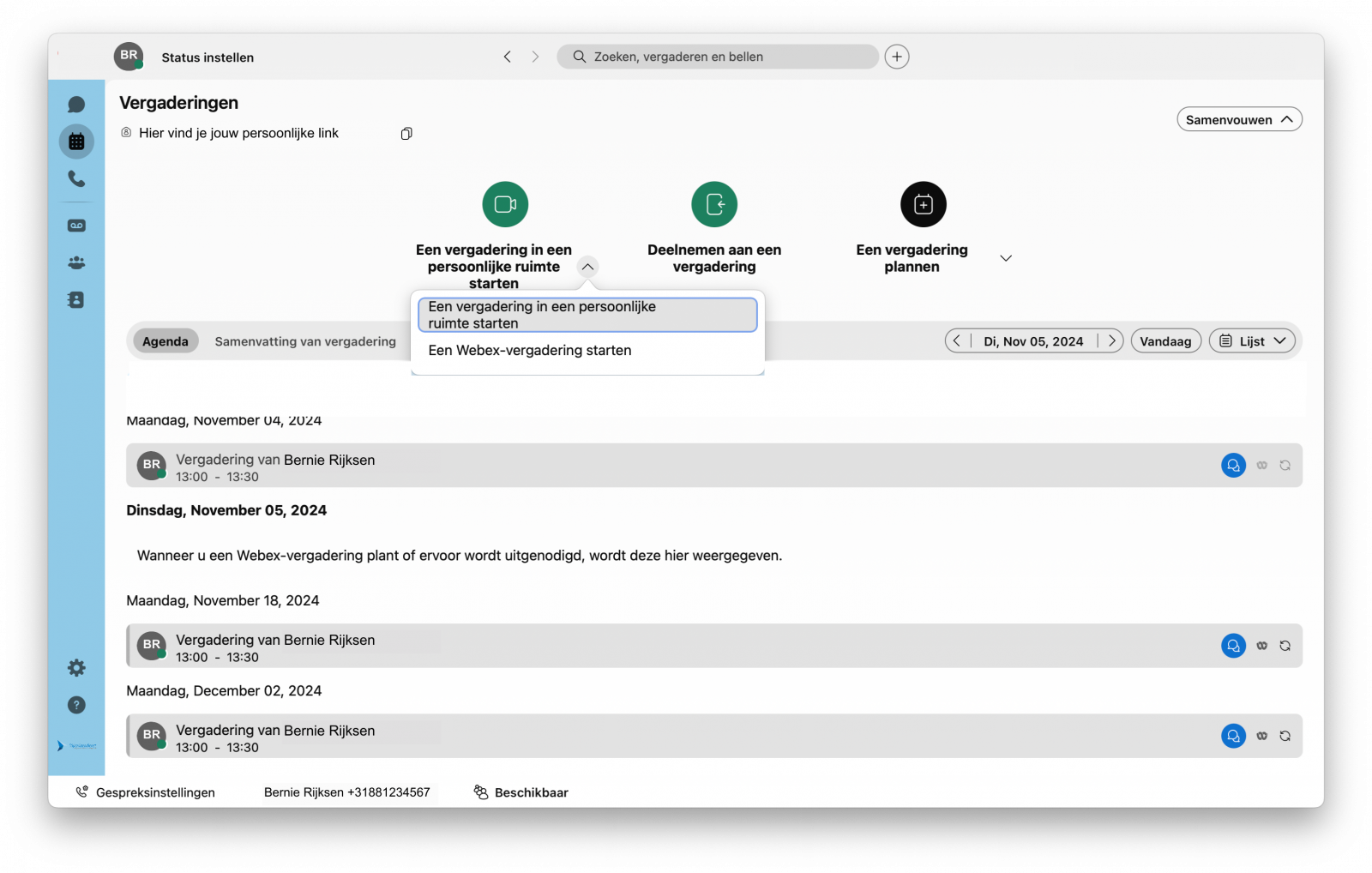
Task: Click 'Bernie Rijksen +31881234567' in footer
Action: [347, 792]
